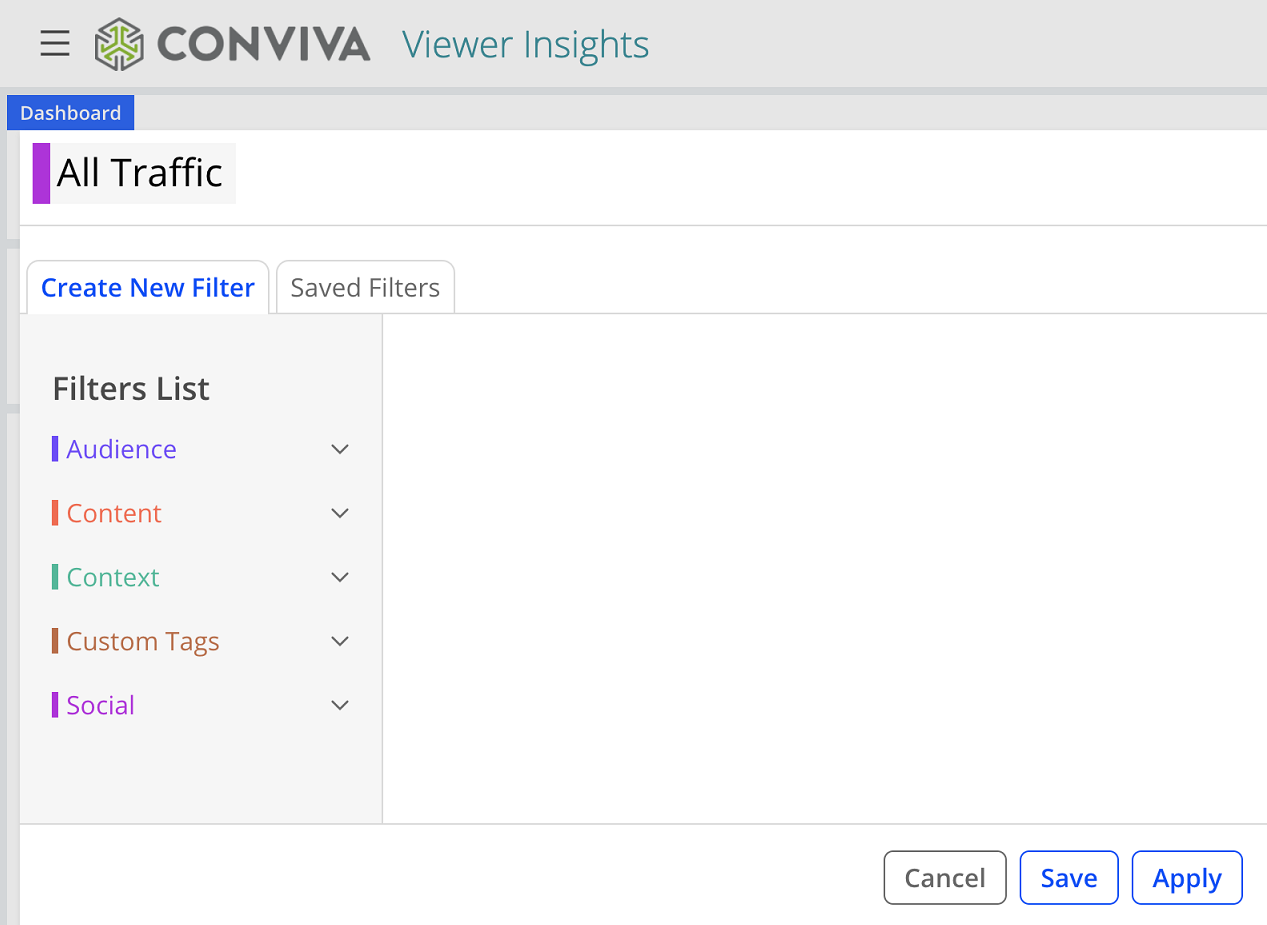Screen dimensions: 1267x925
Task: Expand the Social filter chevron
Action: (340, 705)
